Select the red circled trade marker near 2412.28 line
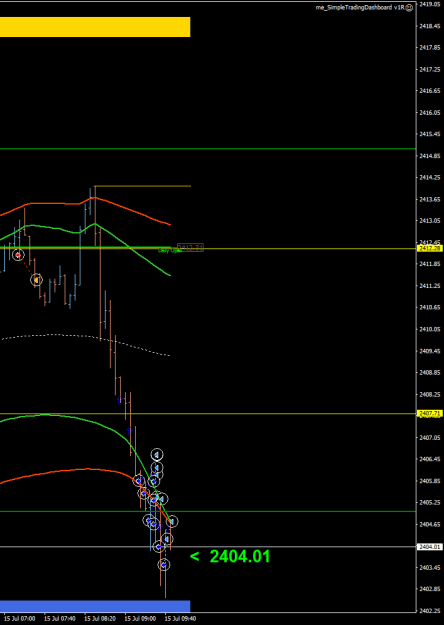This screenshot has width=444, height=625. 18,255
